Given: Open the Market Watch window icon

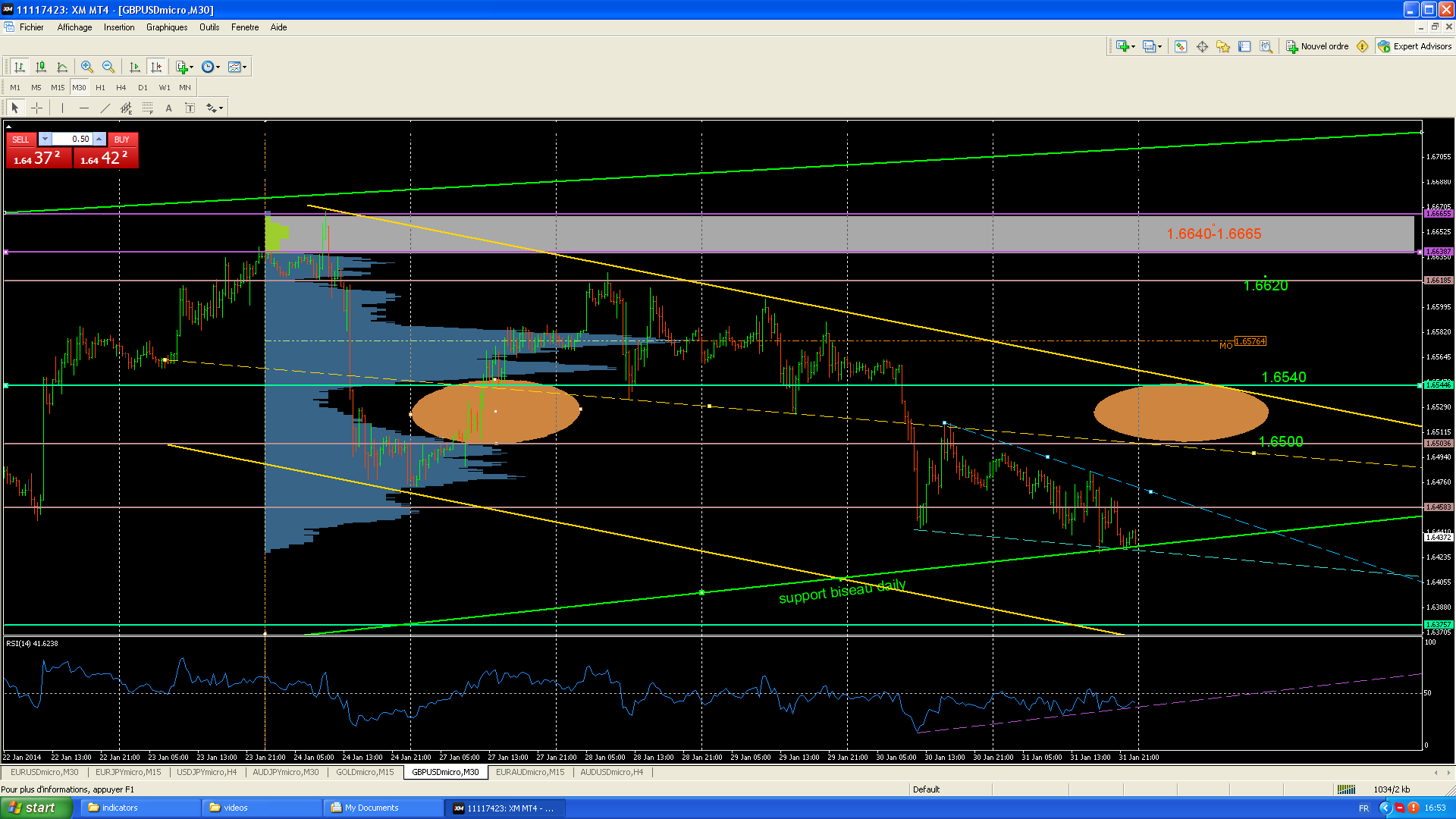Looking at the screenshot, I should (1181, 46).
